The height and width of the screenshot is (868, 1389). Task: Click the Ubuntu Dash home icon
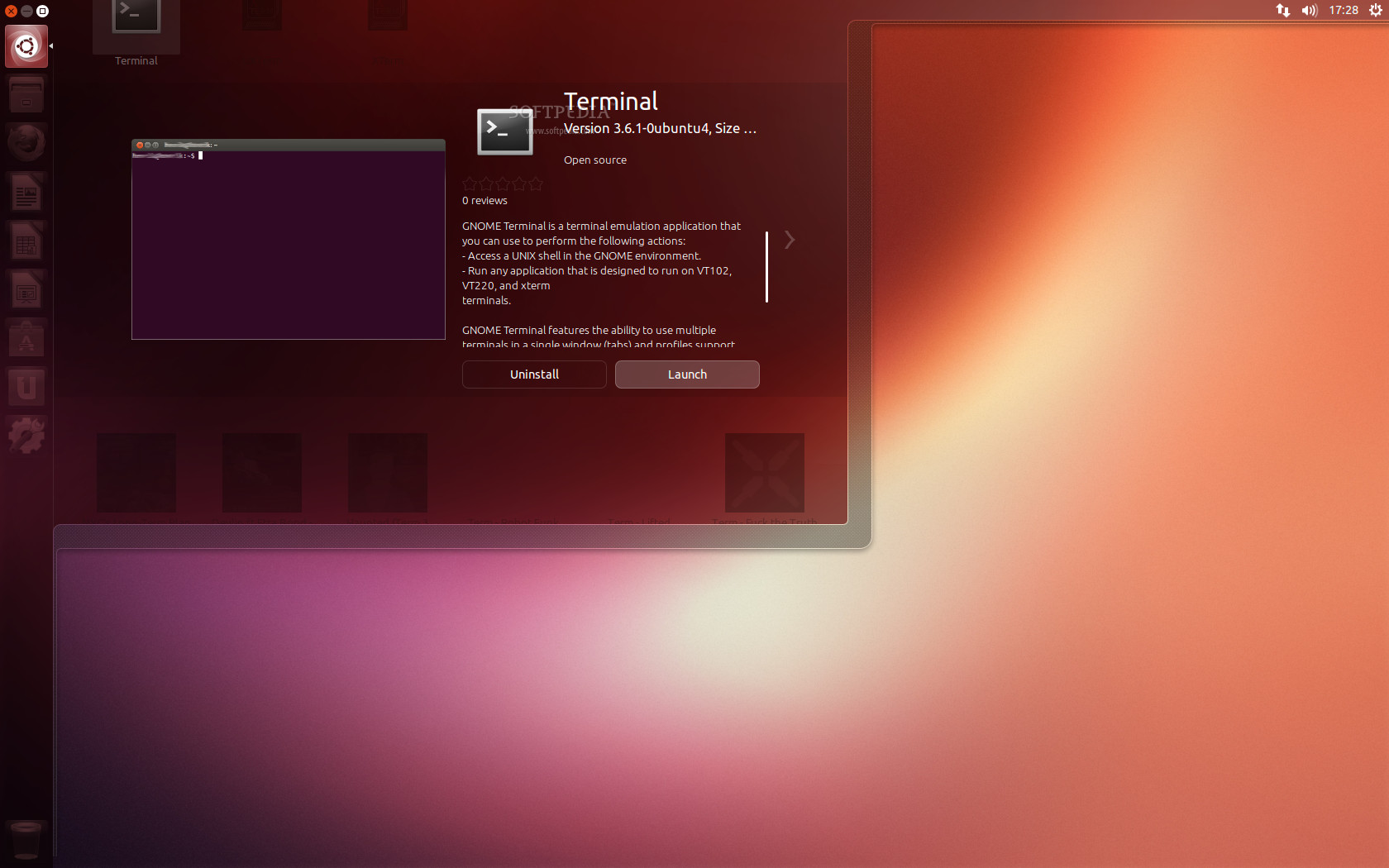click(26, 46)
